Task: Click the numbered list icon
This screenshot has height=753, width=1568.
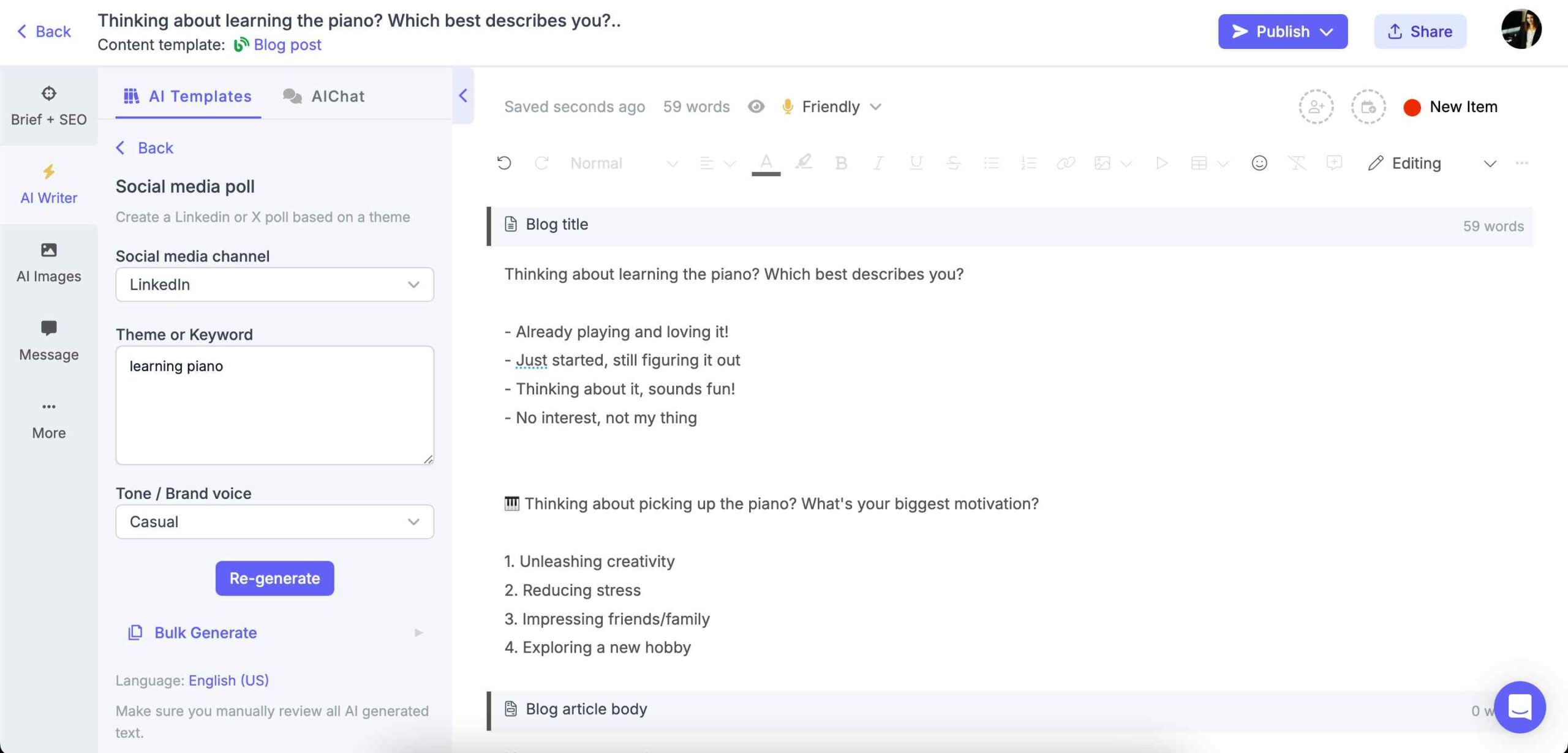Action: coord(1027,162)
